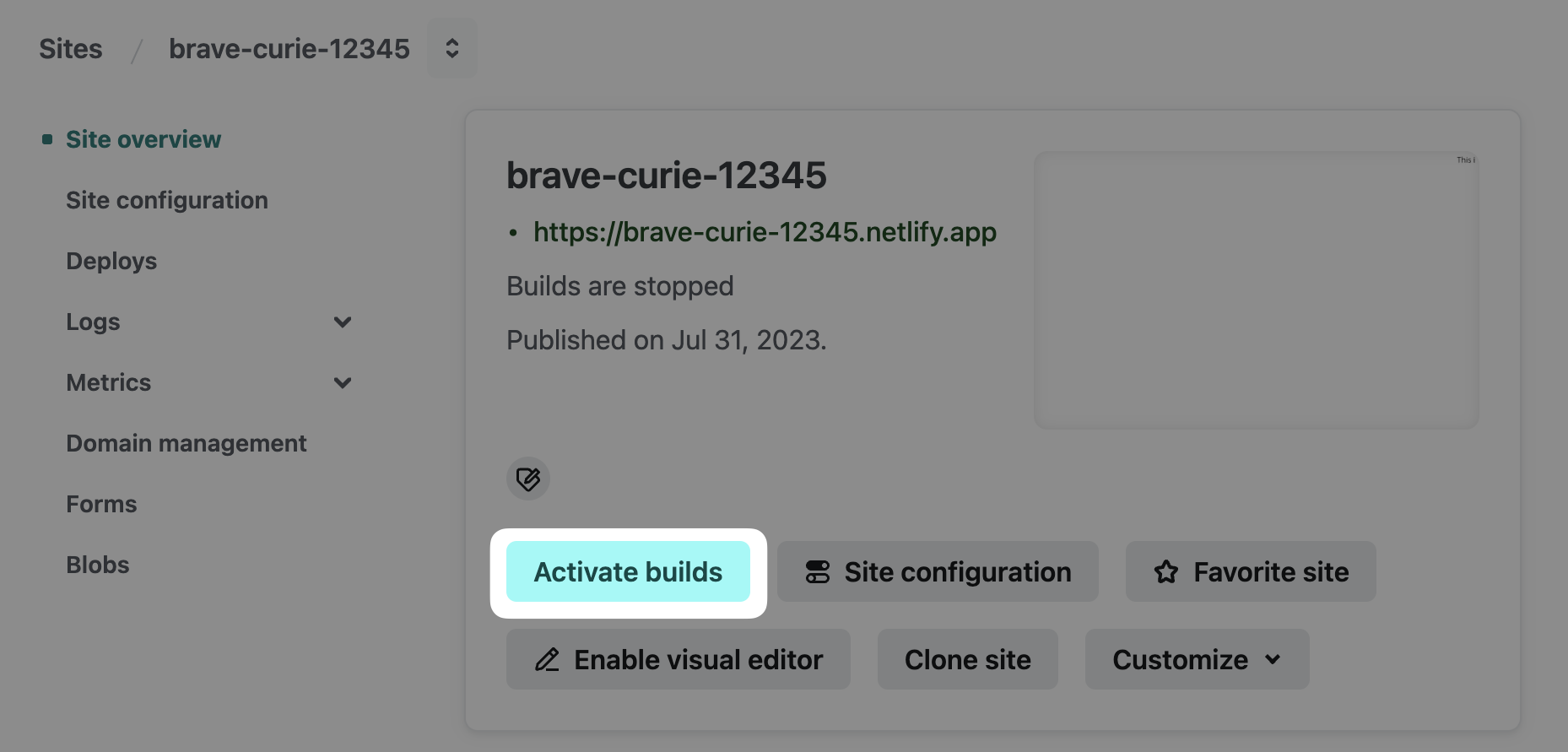Viewport: 1568px width, 752px height.
Task: Open the brave-curie-12345.netlify.app link
Action: point(765,232)
